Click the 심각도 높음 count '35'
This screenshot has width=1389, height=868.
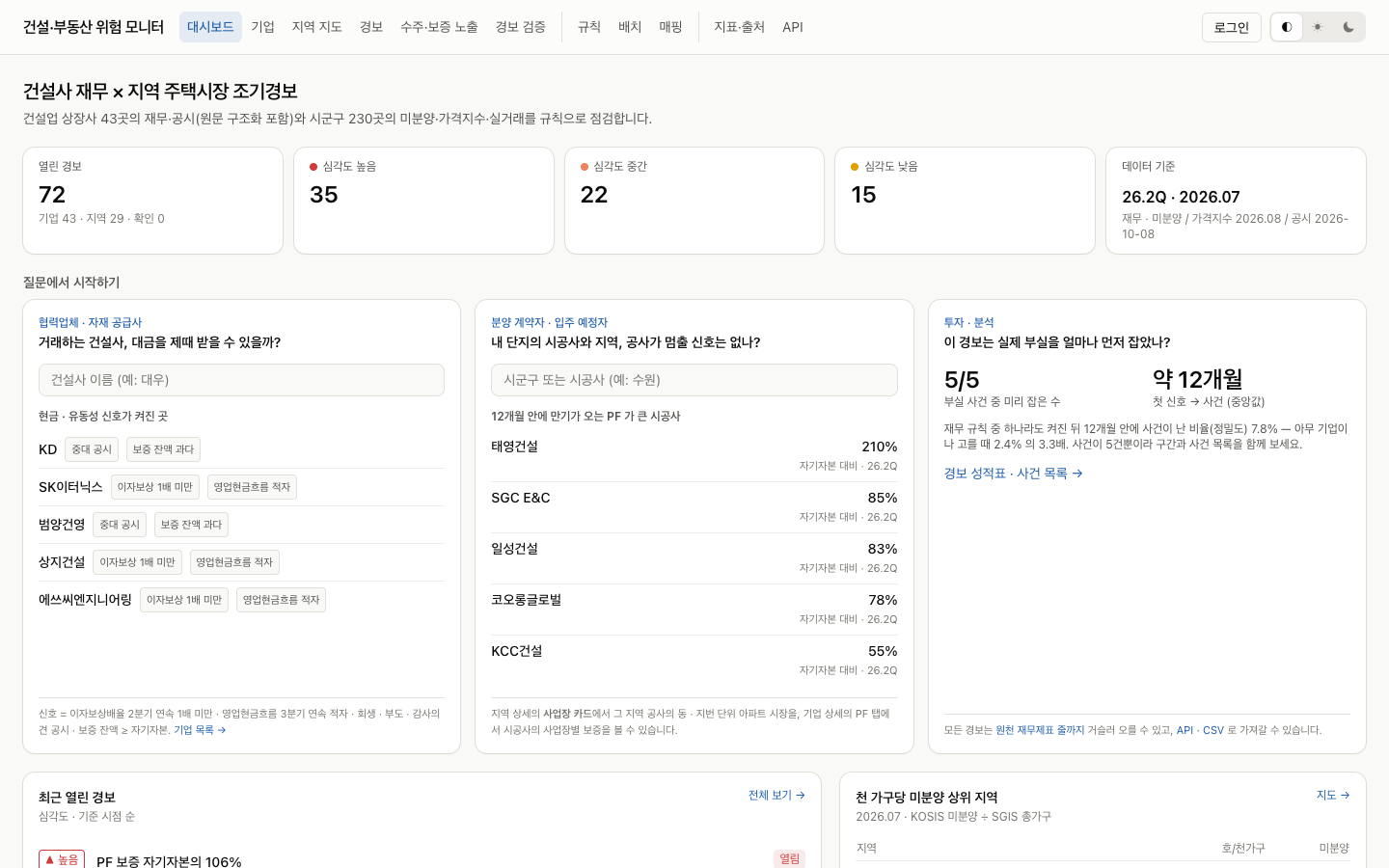[324, 195]
